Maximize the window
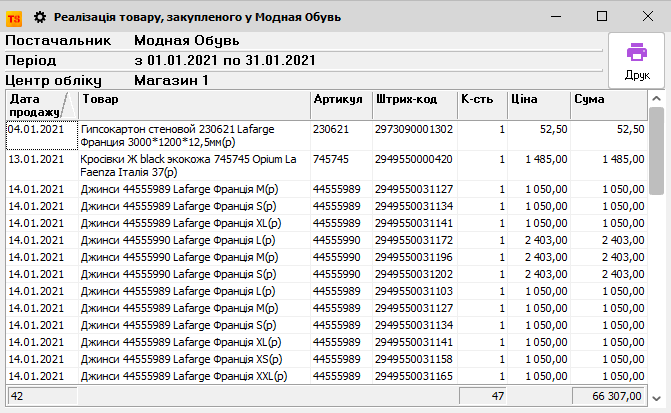The width and height of the screenshot is (671, 413). coord(602,16)
